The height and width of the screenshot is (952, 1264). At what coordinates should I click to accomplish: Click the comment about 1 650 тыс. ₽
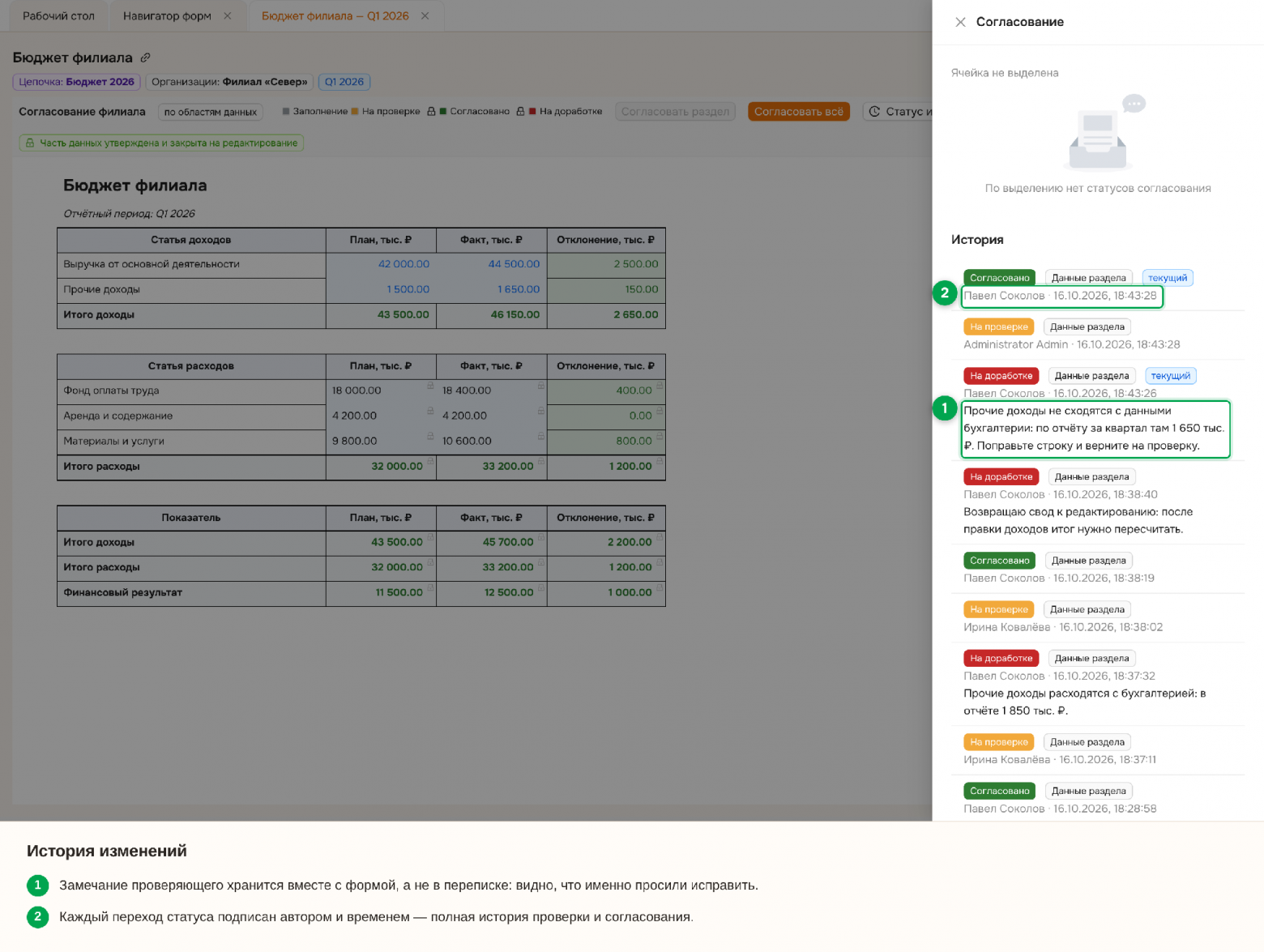point(1095,429)
